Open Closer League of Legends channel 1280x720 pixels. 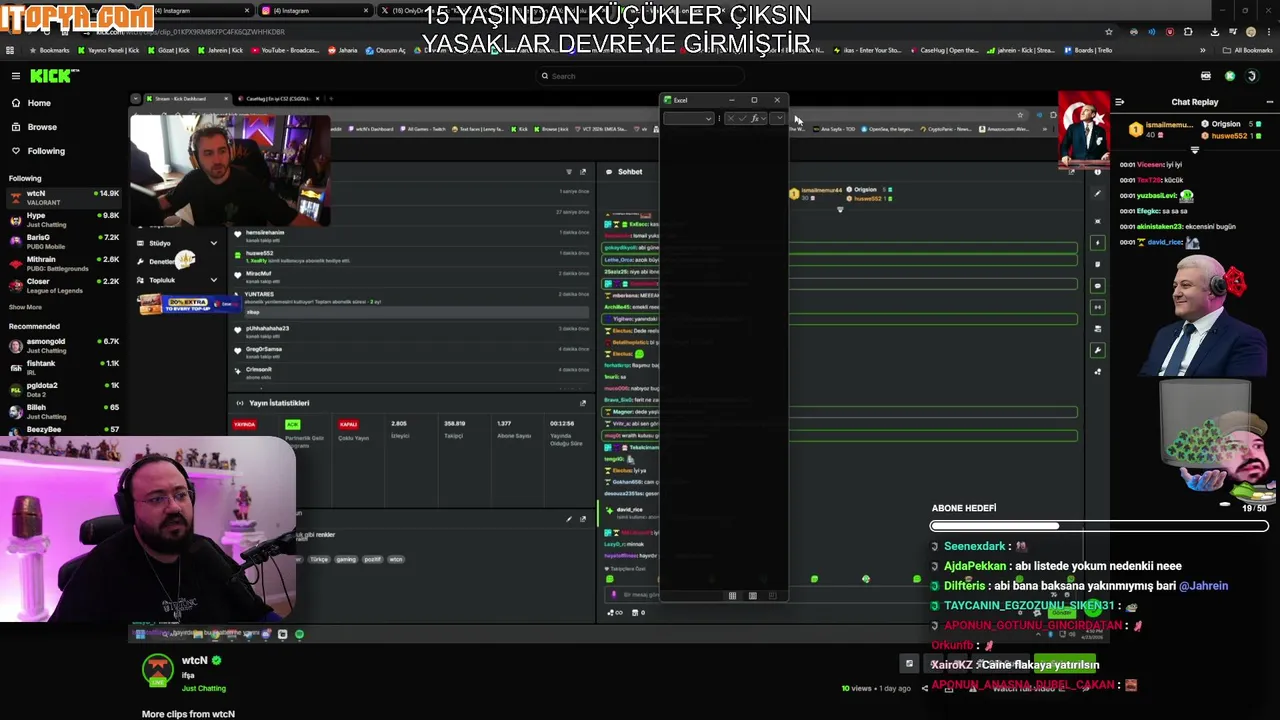[64, 285]
